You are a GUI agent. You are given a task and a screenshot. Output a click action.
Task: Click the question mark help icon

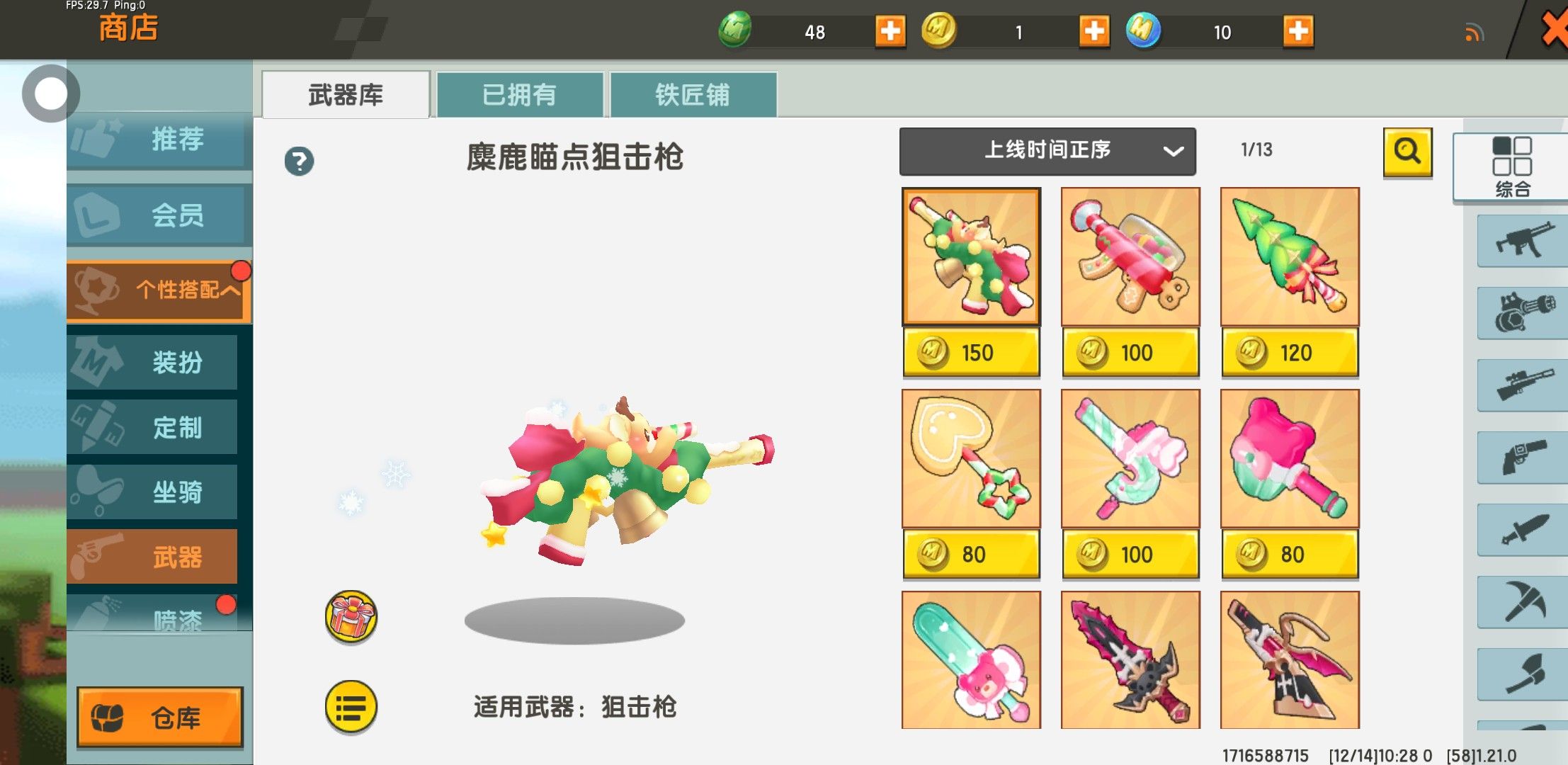pos(299,161)
